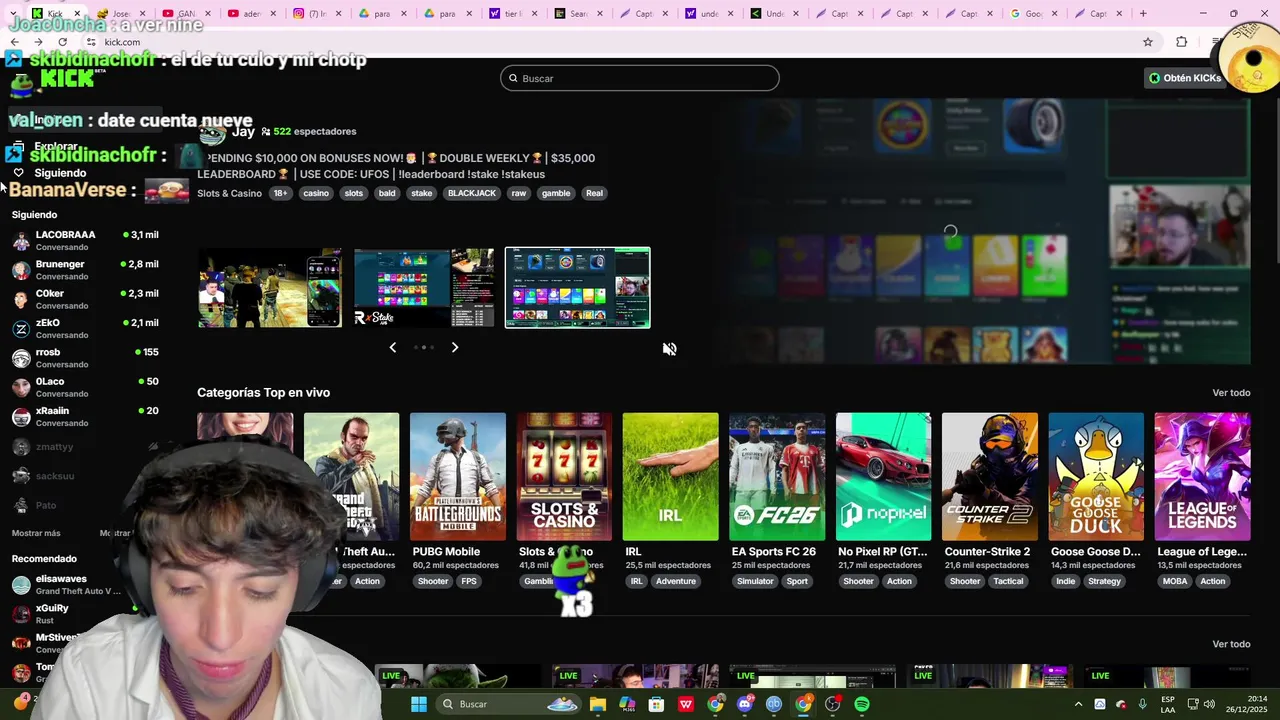Image resolution: width=1280 pixels, height=720 pixels.
Task: Open File Explorer from the taskbar
Action: [598, 704]
